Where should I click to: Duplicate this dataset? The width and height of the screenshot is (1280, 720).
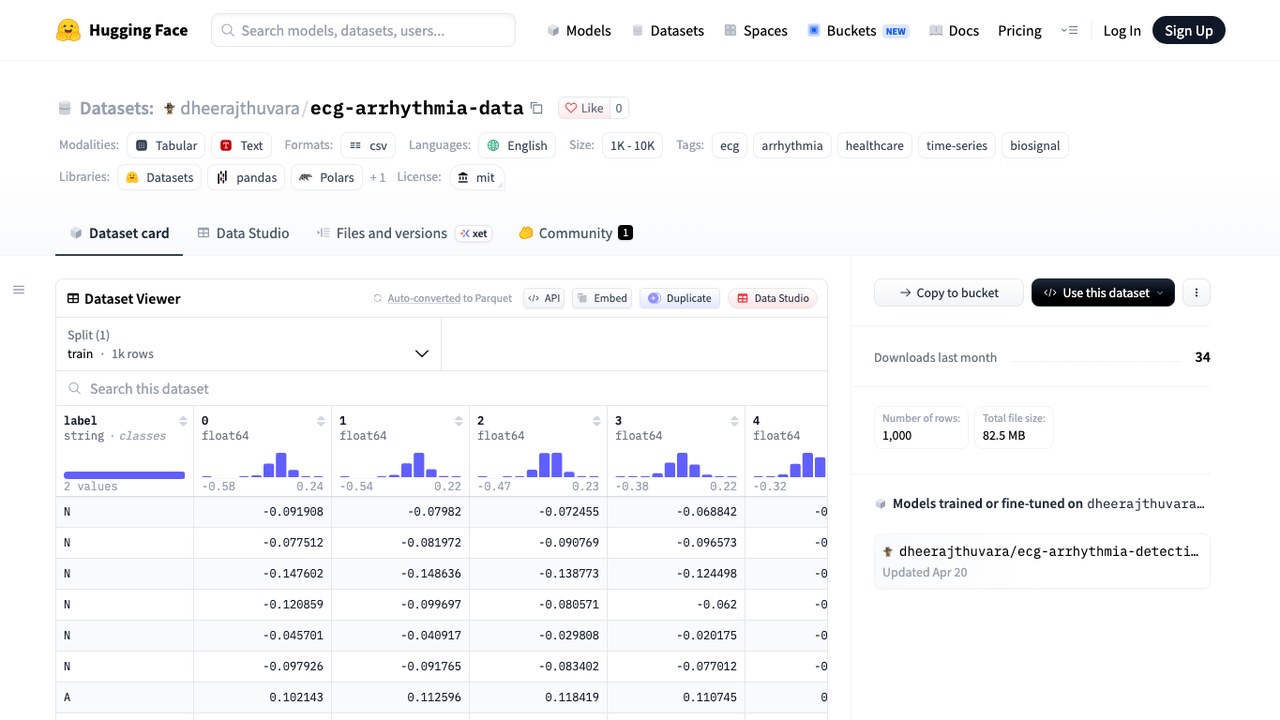point(680,298)
